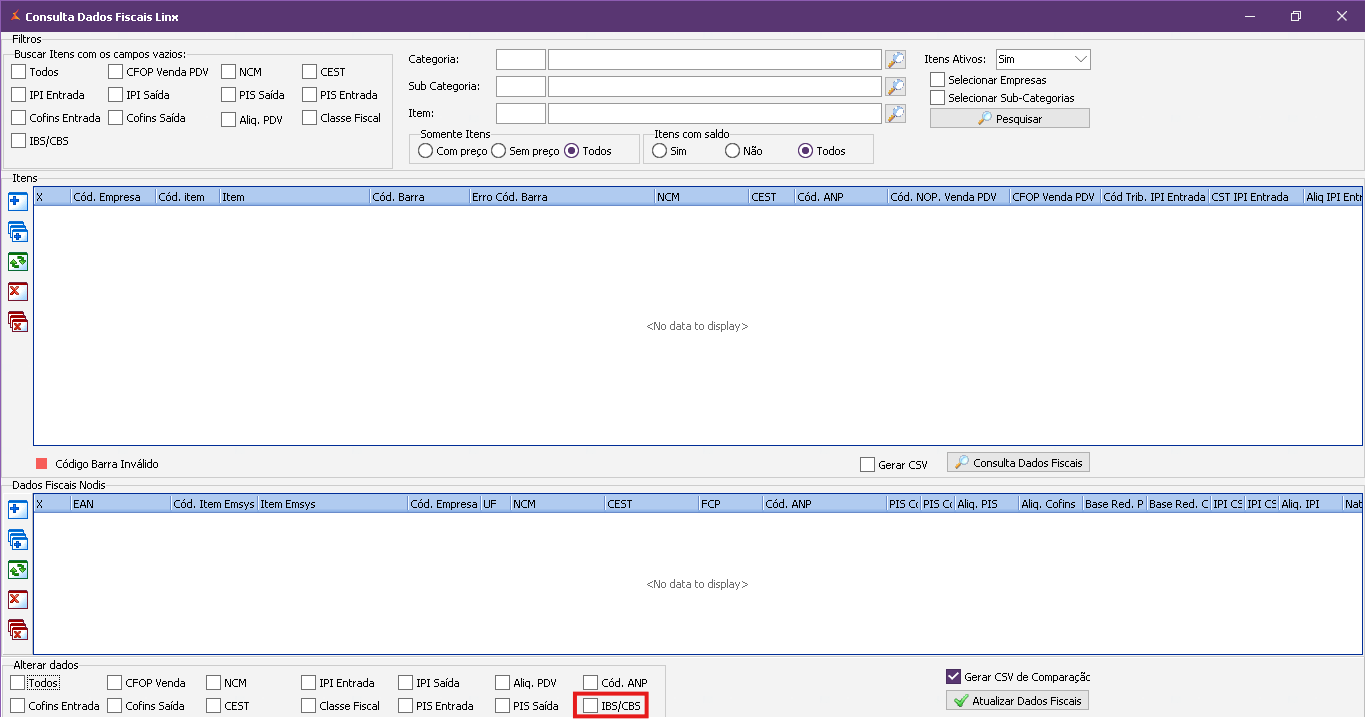
Task: Enable Classe Fiscal filter checkbox in Filtros
Action: pyautogui.click(x=309, y=118)
